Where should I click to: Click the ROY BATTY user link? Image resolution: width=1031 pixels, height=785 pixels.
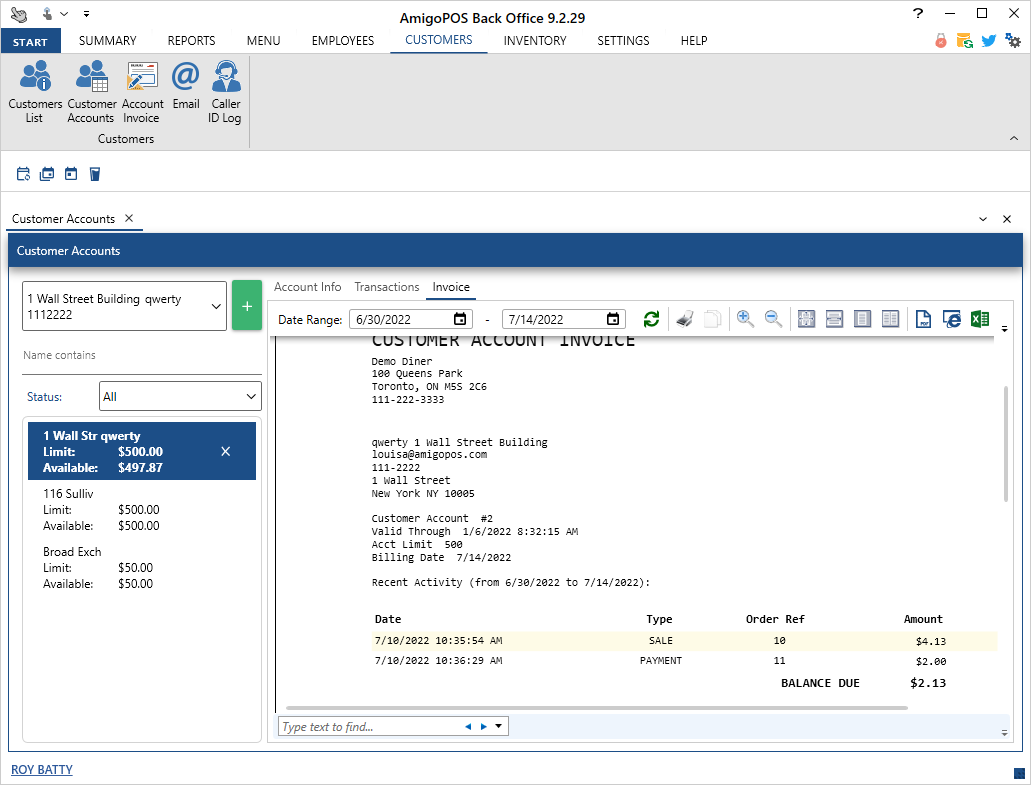tap(42, 770)
